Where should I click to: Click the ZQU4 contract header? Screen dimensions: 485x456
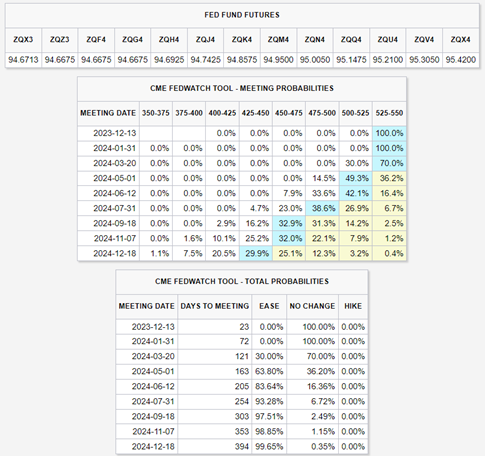pos(388,39)
